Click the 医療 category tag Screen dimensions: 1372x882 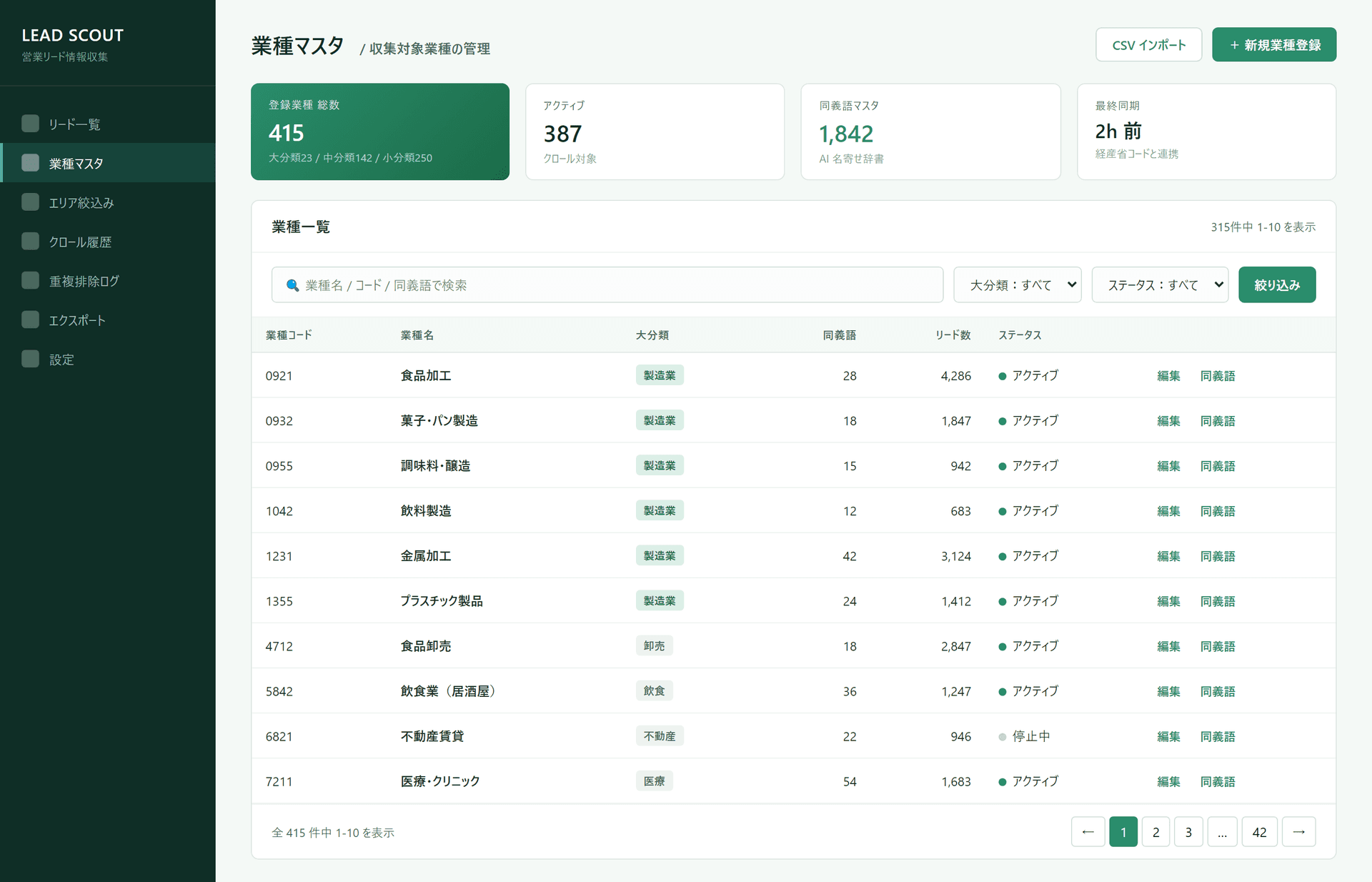pyautogui.click(x=654, y=781)
